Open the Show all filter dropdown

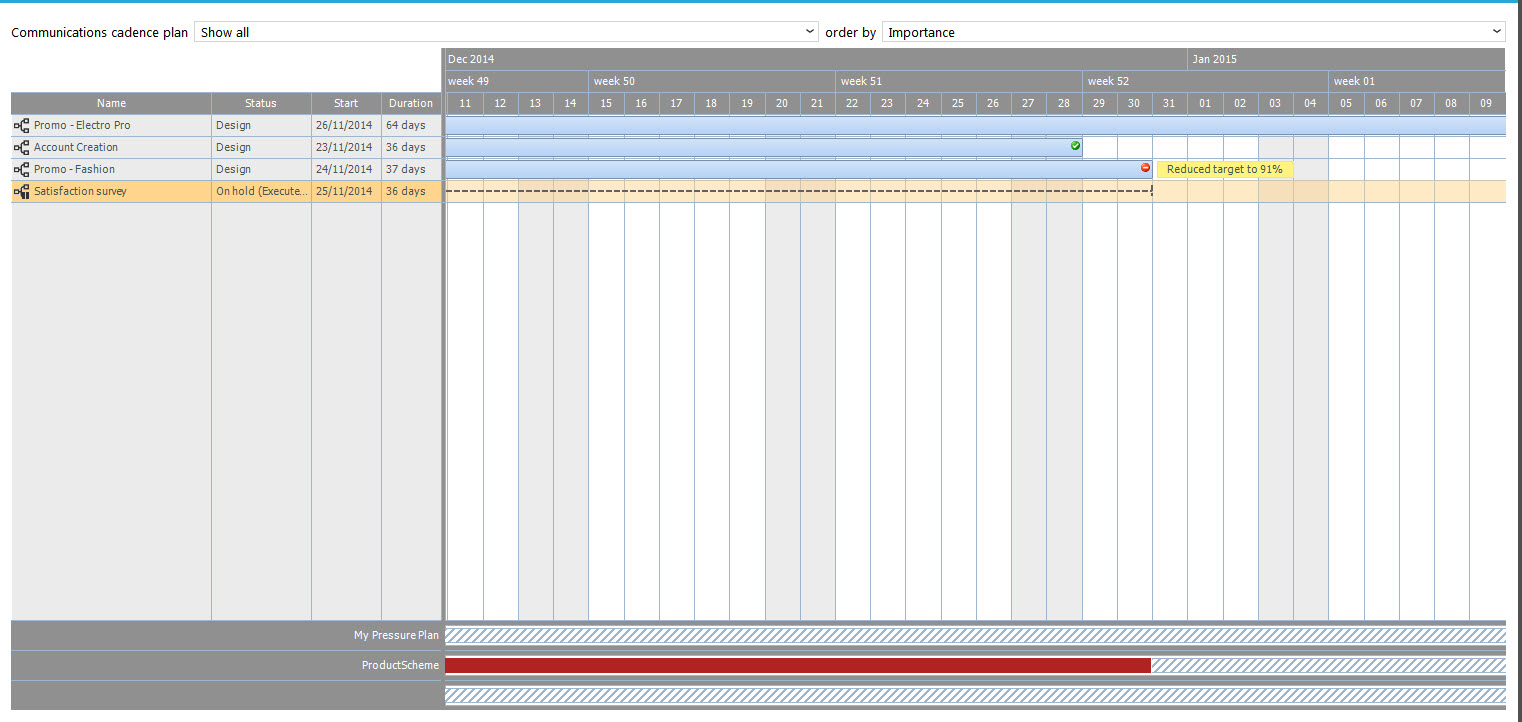click(x=506, y=32)
